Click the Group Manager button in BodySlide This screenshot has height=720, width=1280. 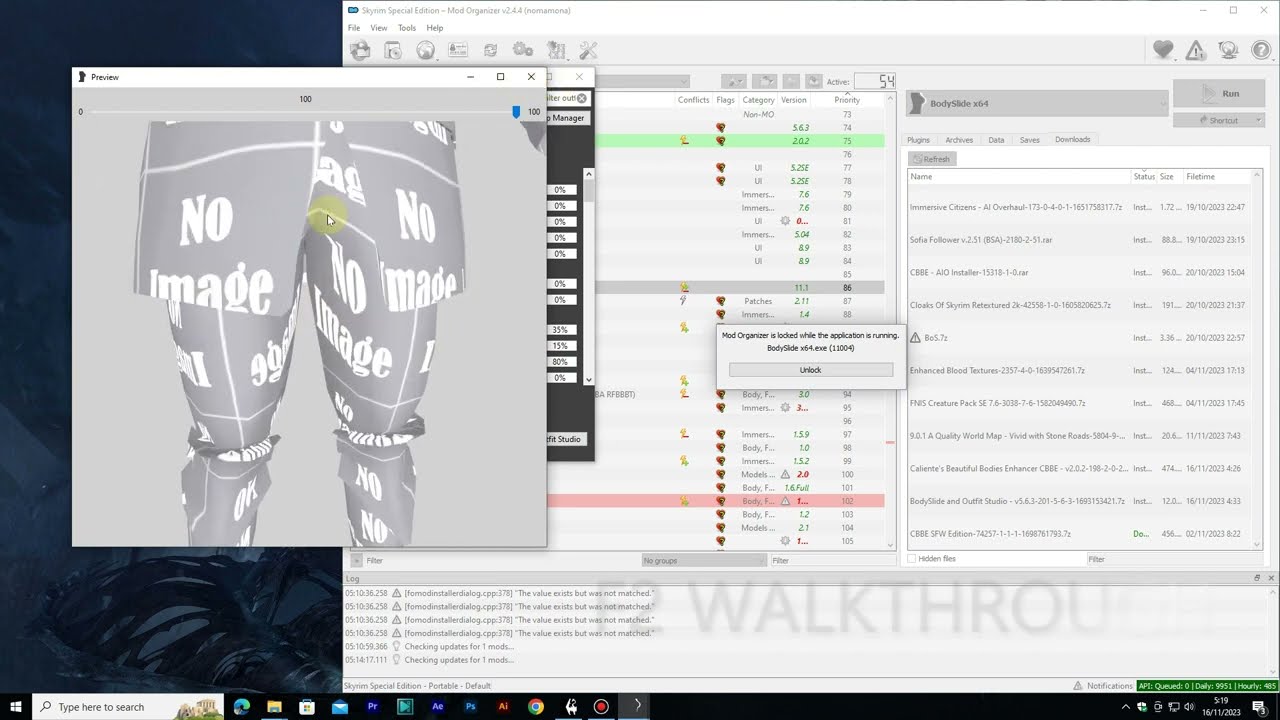[x=566, y=118]
